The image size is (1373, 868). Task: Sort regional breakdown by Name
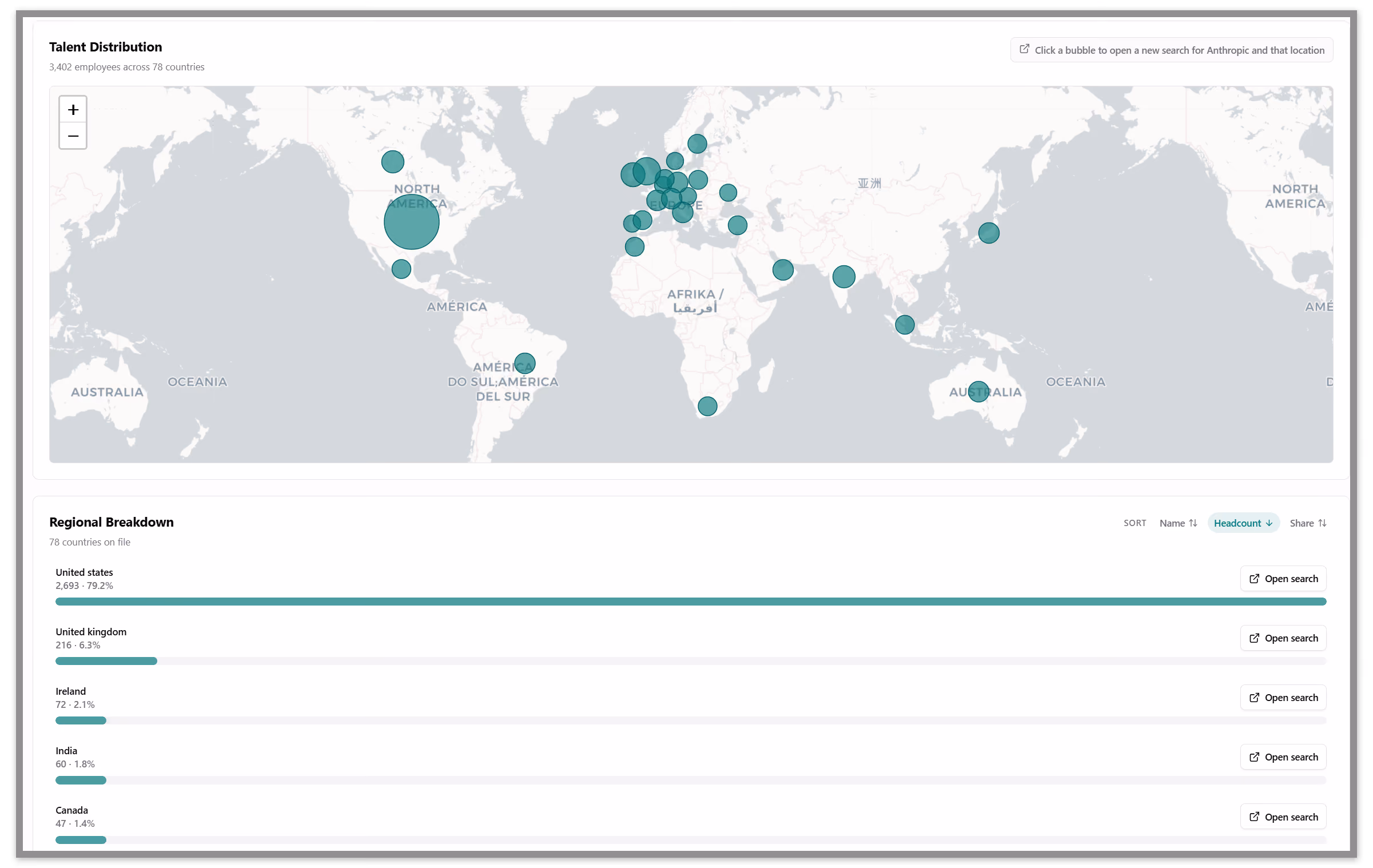1178,523
